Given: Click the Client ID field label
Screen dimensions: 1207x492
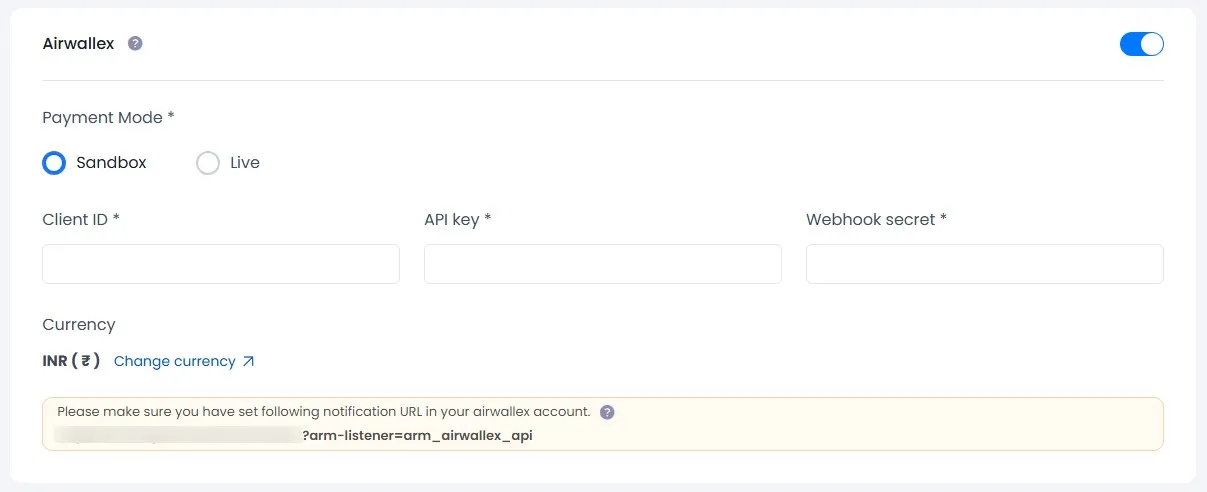Looking at the screenshot, I should point(81,219).
